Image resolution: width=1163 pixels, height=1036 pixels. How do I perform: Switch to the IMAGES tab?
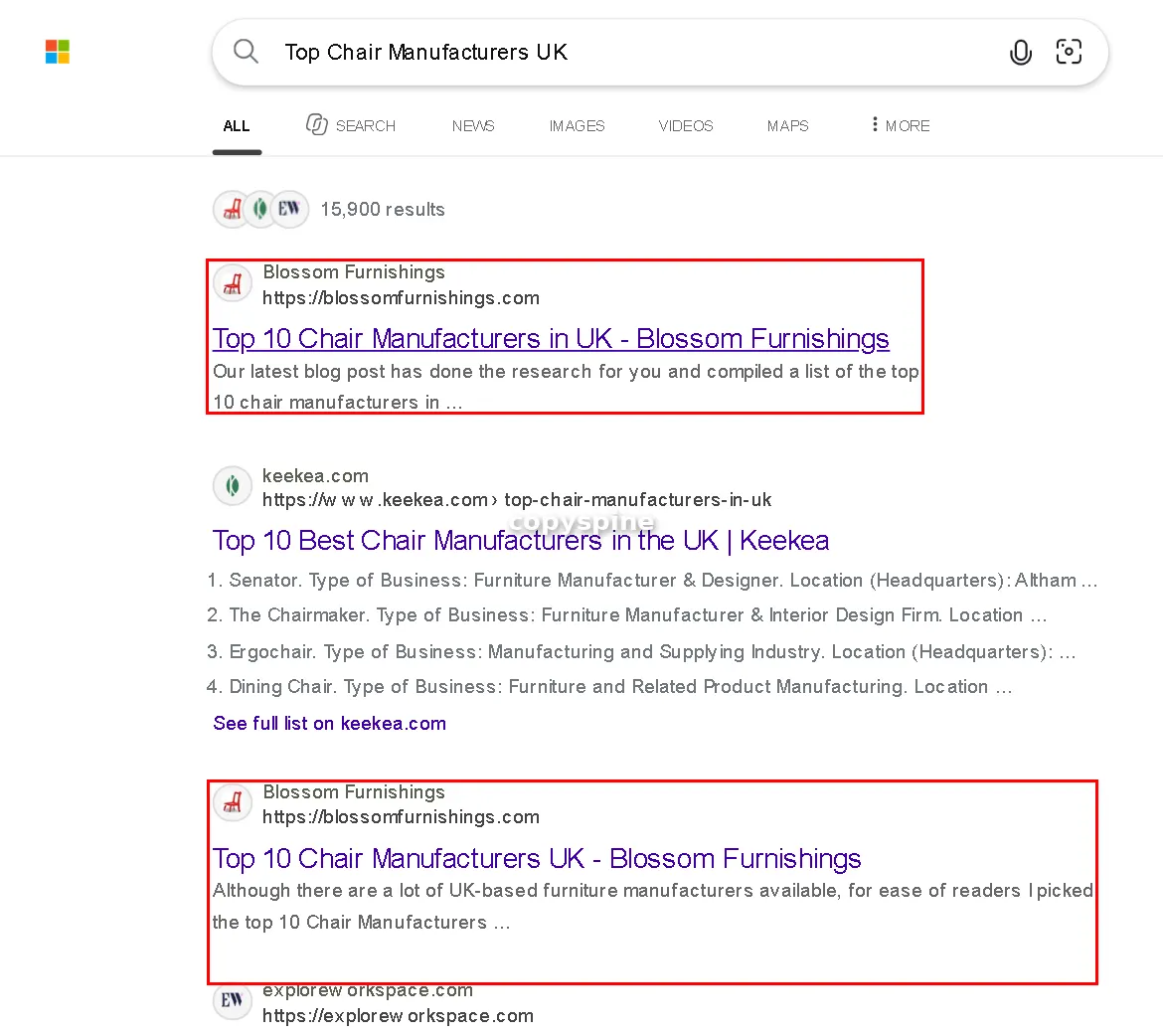[x=578, y=126]
